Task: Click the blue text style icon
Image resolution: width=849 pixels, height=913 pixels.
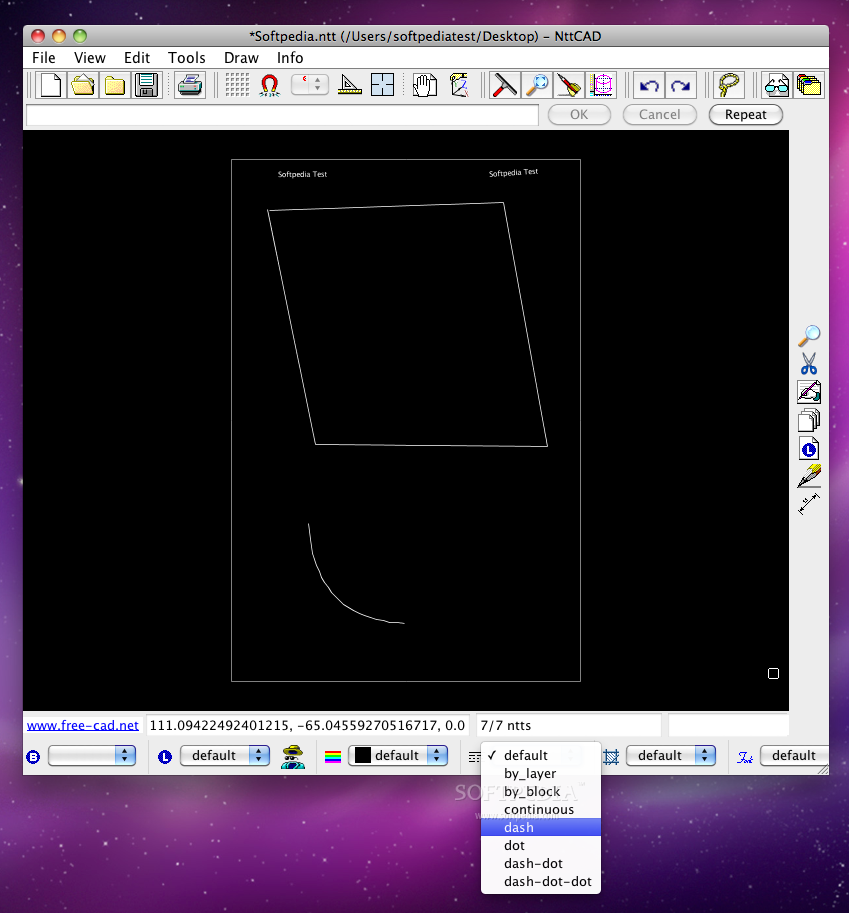Action: pyautogui.click(x=745, y=757)
